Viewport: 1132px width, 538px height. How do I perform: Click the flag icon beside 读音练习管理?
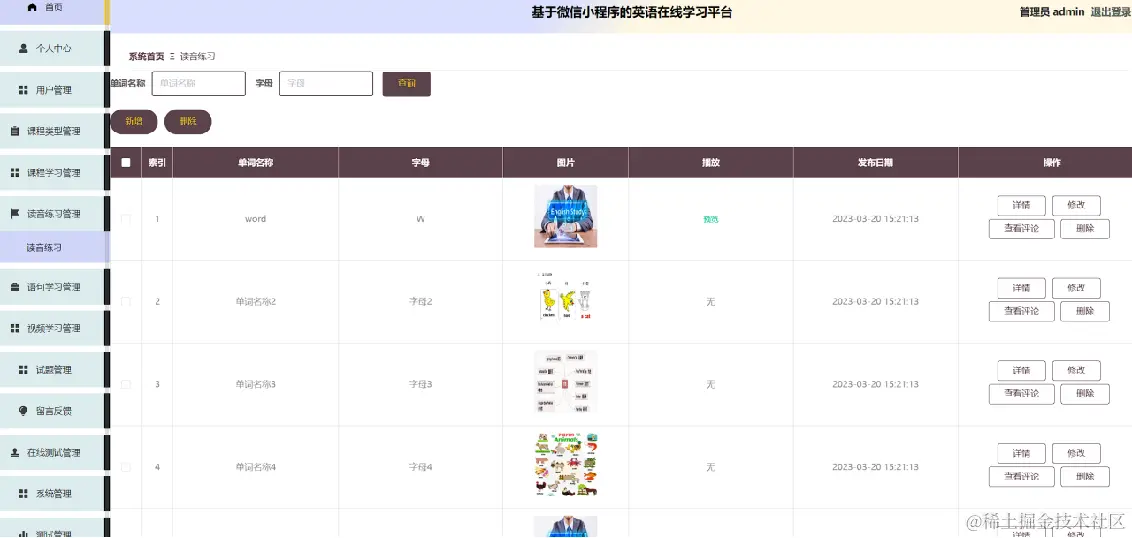14,214
